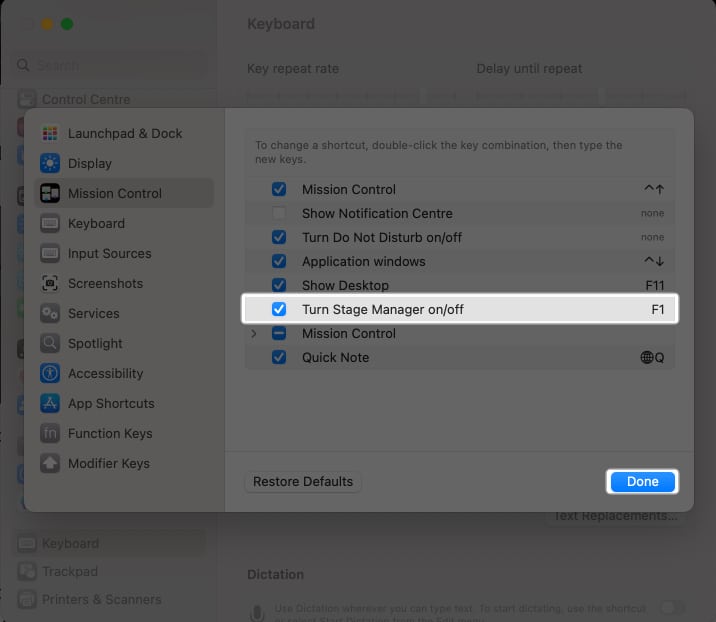Select control-up shortcut for Mission Control

(x=654, y=189)
